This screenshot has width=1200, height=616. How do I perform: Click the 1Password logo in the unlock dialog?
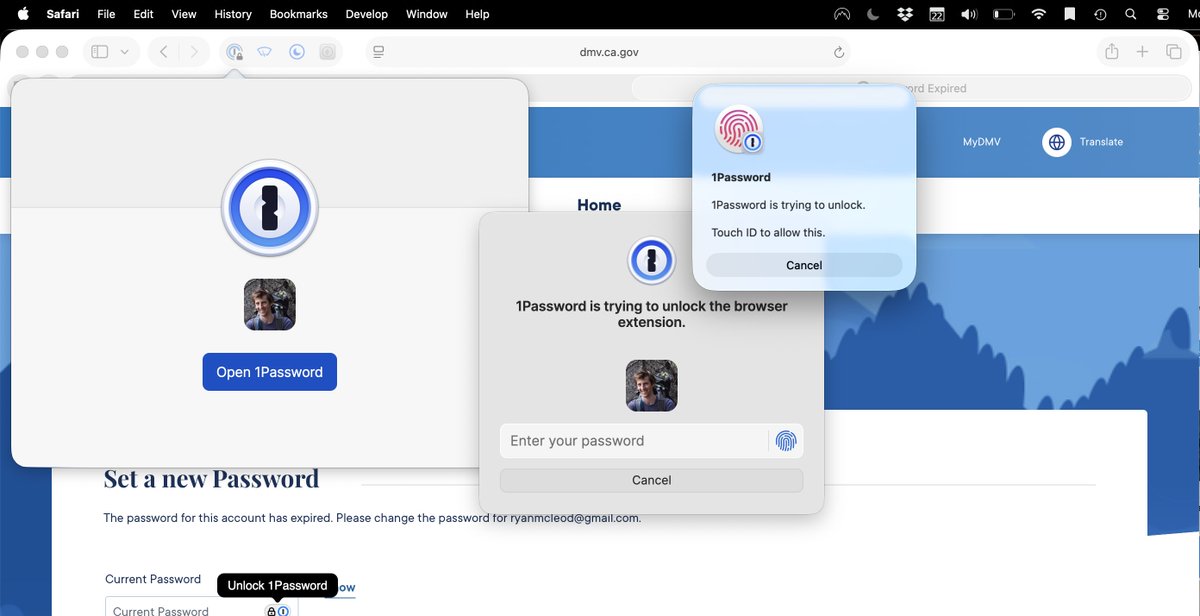(652, 262)
